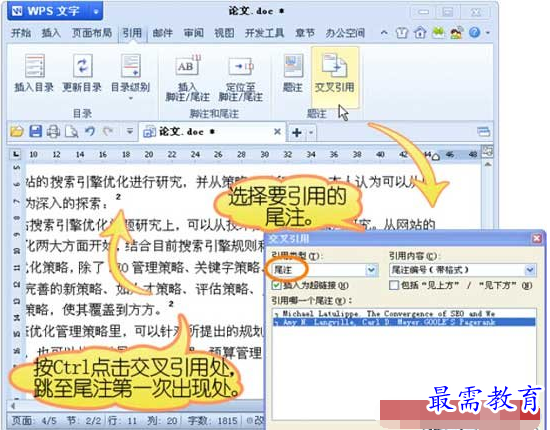The height and width of the screenshot is (430, 550).
Task: Switch to the 办公空间 (Office Space) tab
Action: 345,33
